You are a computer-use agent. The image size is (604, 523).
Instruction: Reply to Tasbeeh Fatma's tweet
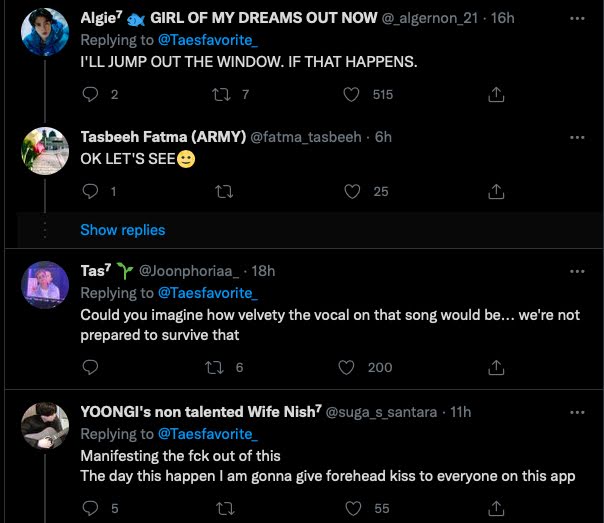click(x=89, y=191)
